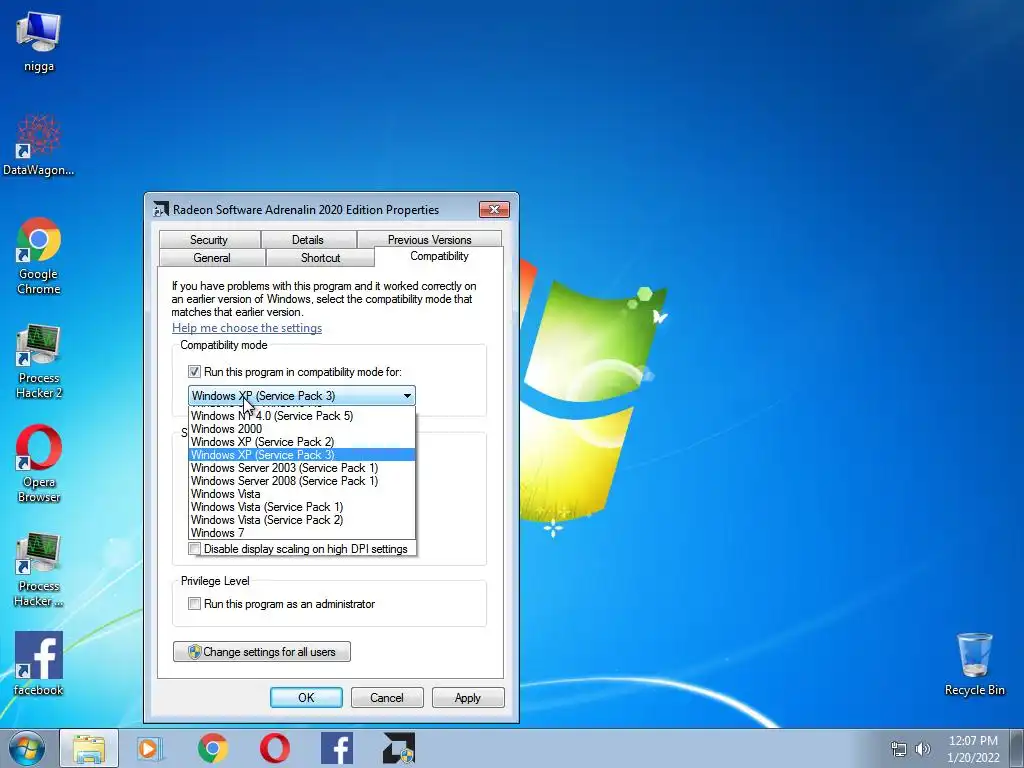Open AMD Radeon Software from taskbar
1024x768 pixels.
[399, 748]
